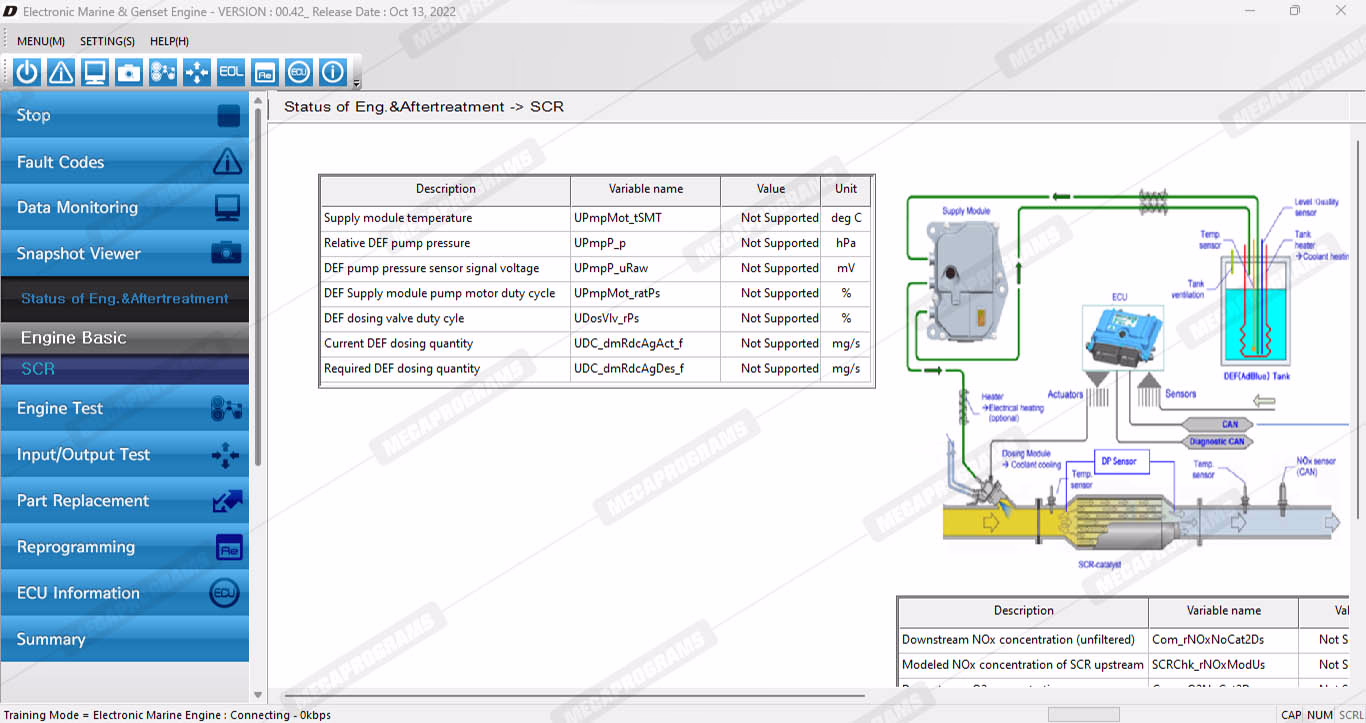Click the info icon in the toolbar
This screenshot has height=723, width=1366.
333,72
